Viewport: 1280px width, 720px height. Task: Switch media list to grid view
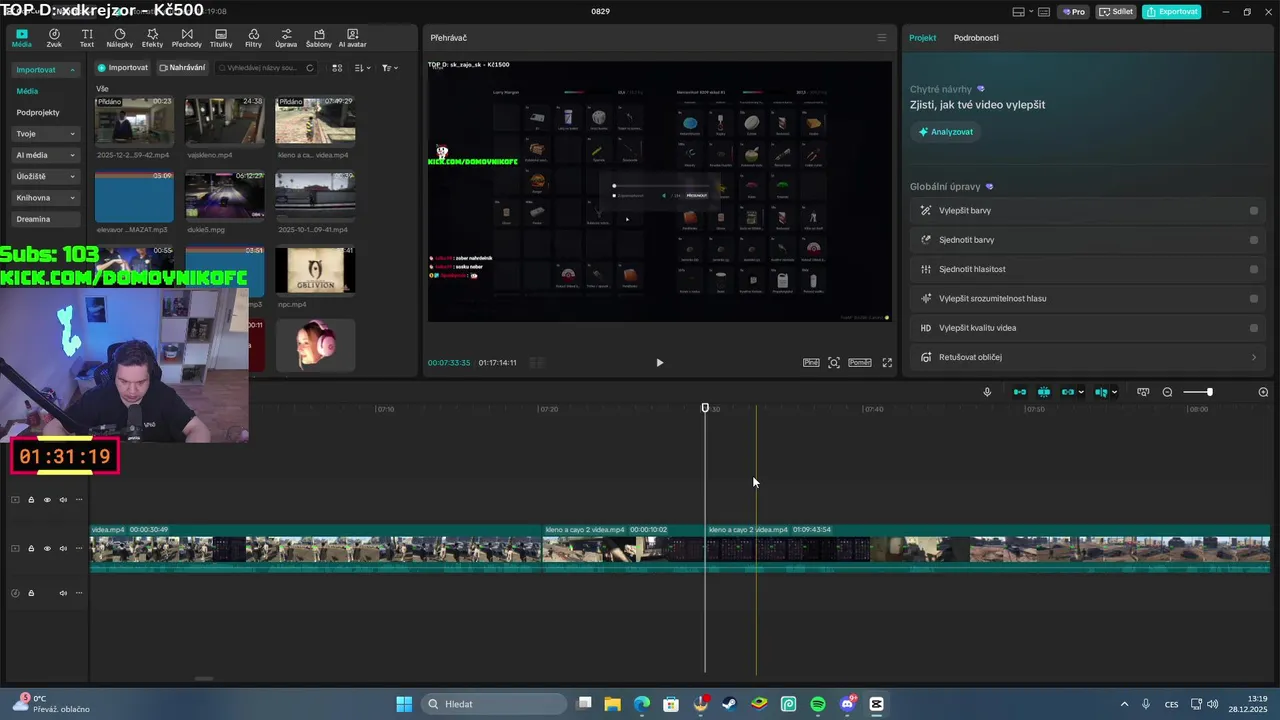[337, 68]
